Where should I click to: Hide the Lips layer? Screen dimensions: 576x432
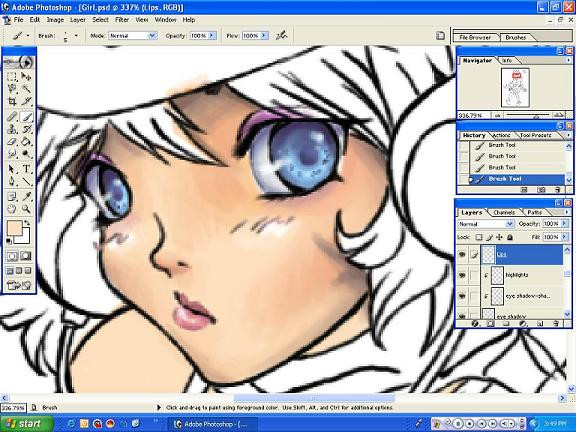pyautogui.click(x=462, y=254)
